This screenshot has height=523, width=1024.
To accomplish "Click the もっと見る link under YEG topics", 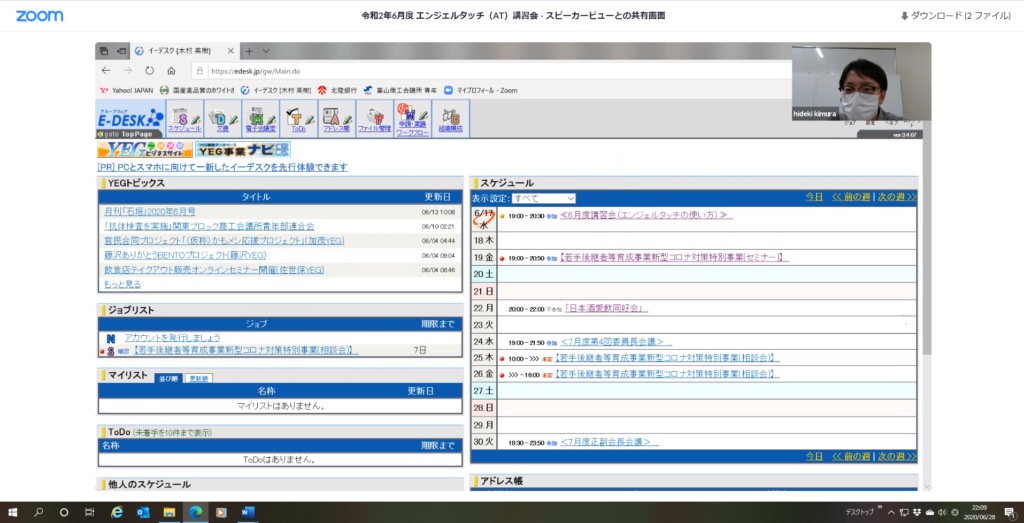I will 122,283.
